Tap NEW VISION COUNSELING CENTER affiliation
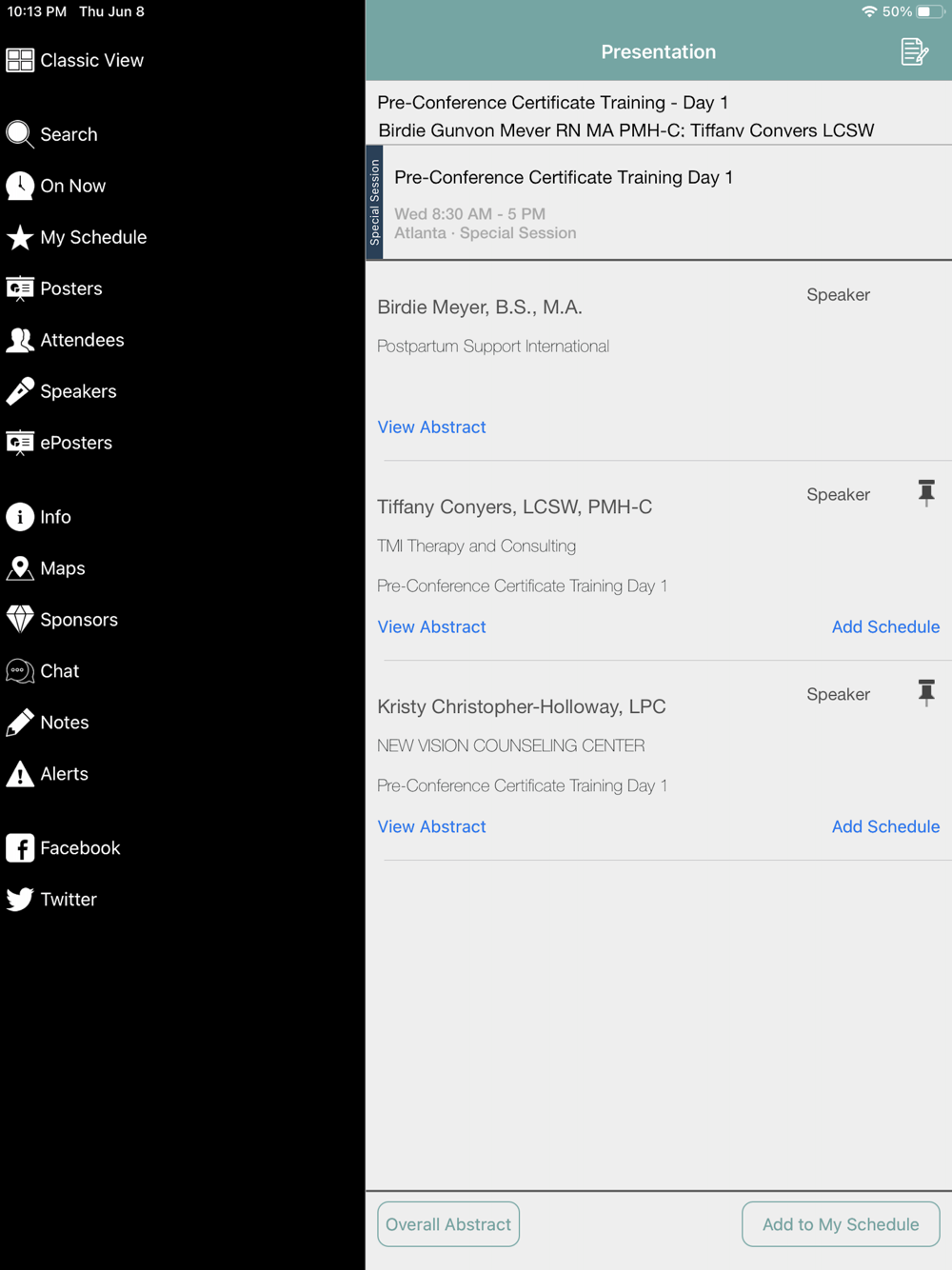The width and height of the screenshot is (952, 1270). [x=510, y=746]
